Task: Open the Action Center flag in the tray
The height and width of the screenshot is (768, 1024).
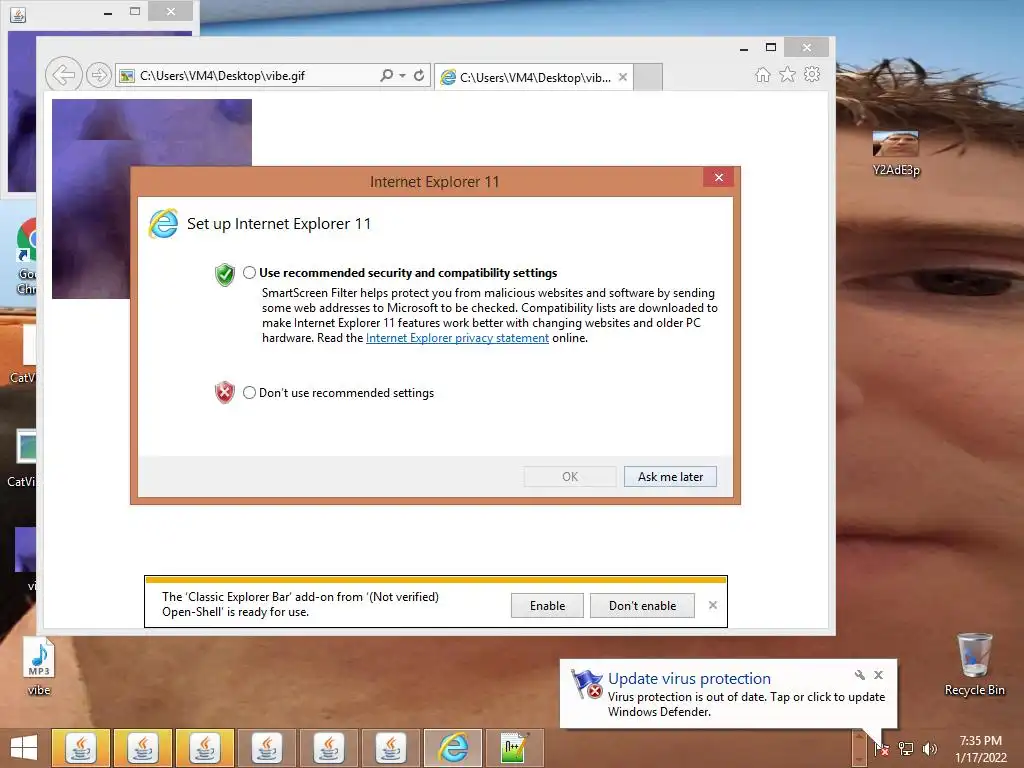Action: click(x=882, y=749)
